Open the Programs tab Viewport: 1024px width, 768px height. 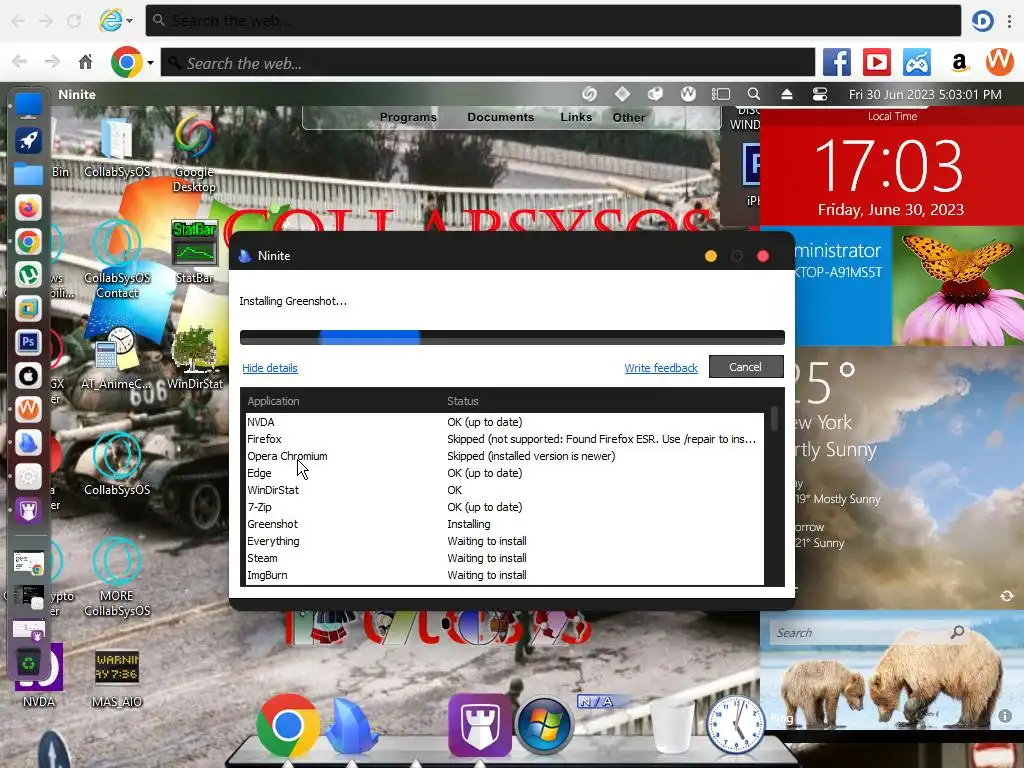point(408,117)
